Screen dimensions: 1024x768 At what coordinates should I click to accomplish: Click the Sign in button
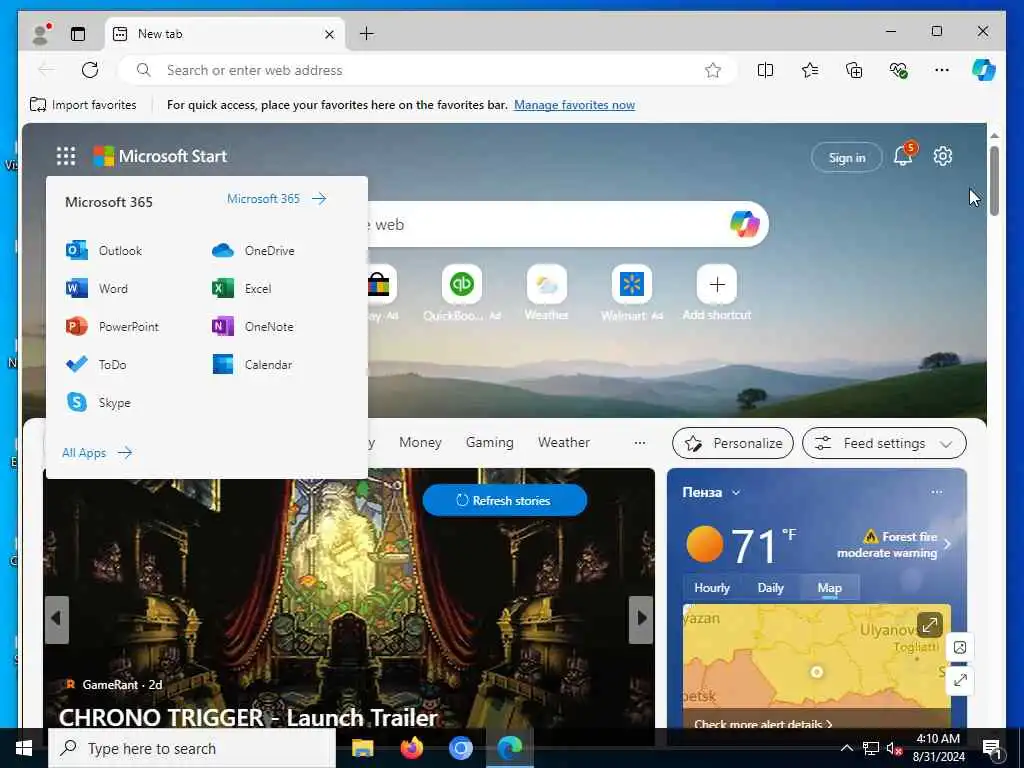click(846, 157)
